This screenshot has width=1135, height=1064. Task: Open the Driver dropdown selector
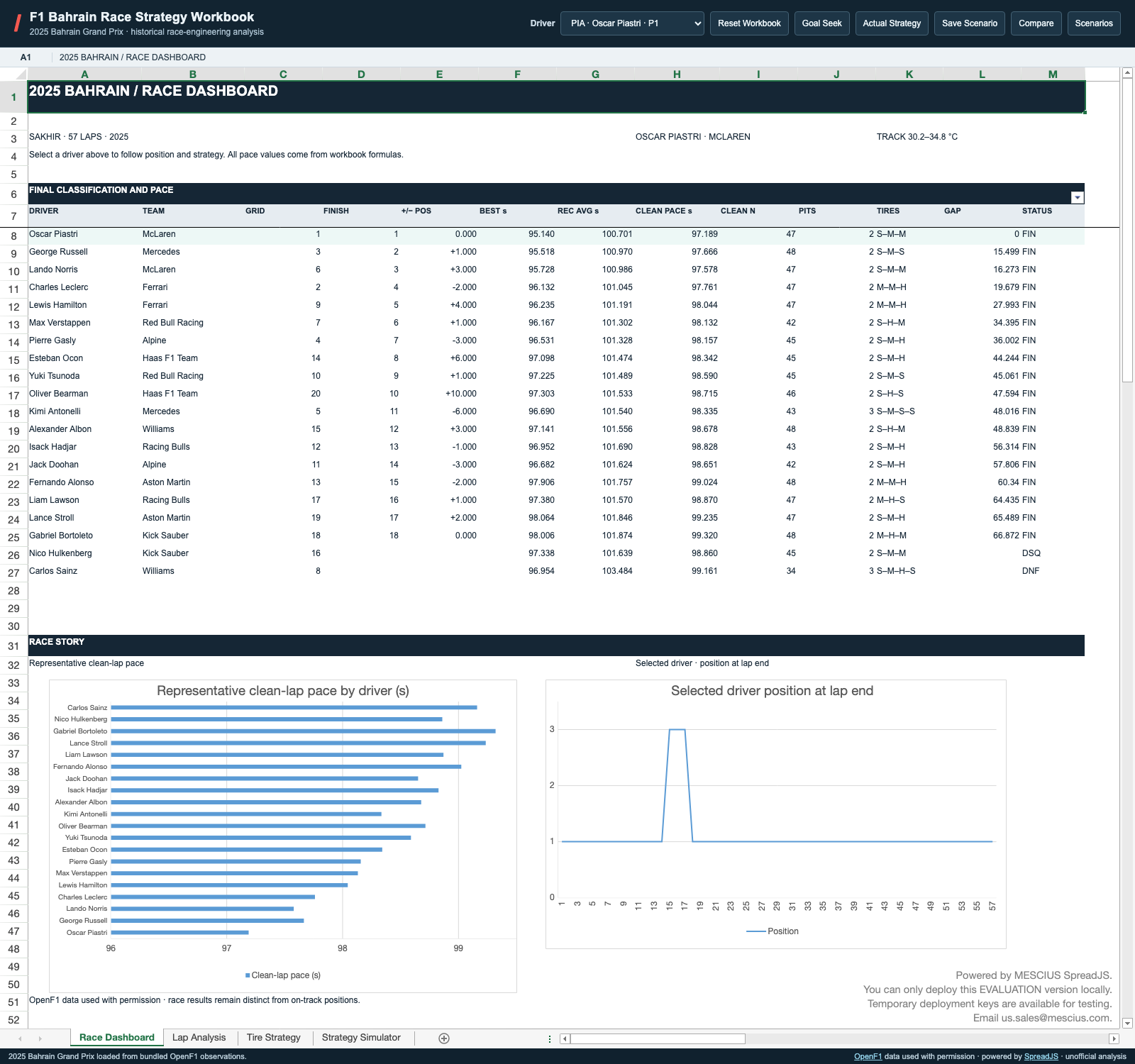tap(632, 23)
